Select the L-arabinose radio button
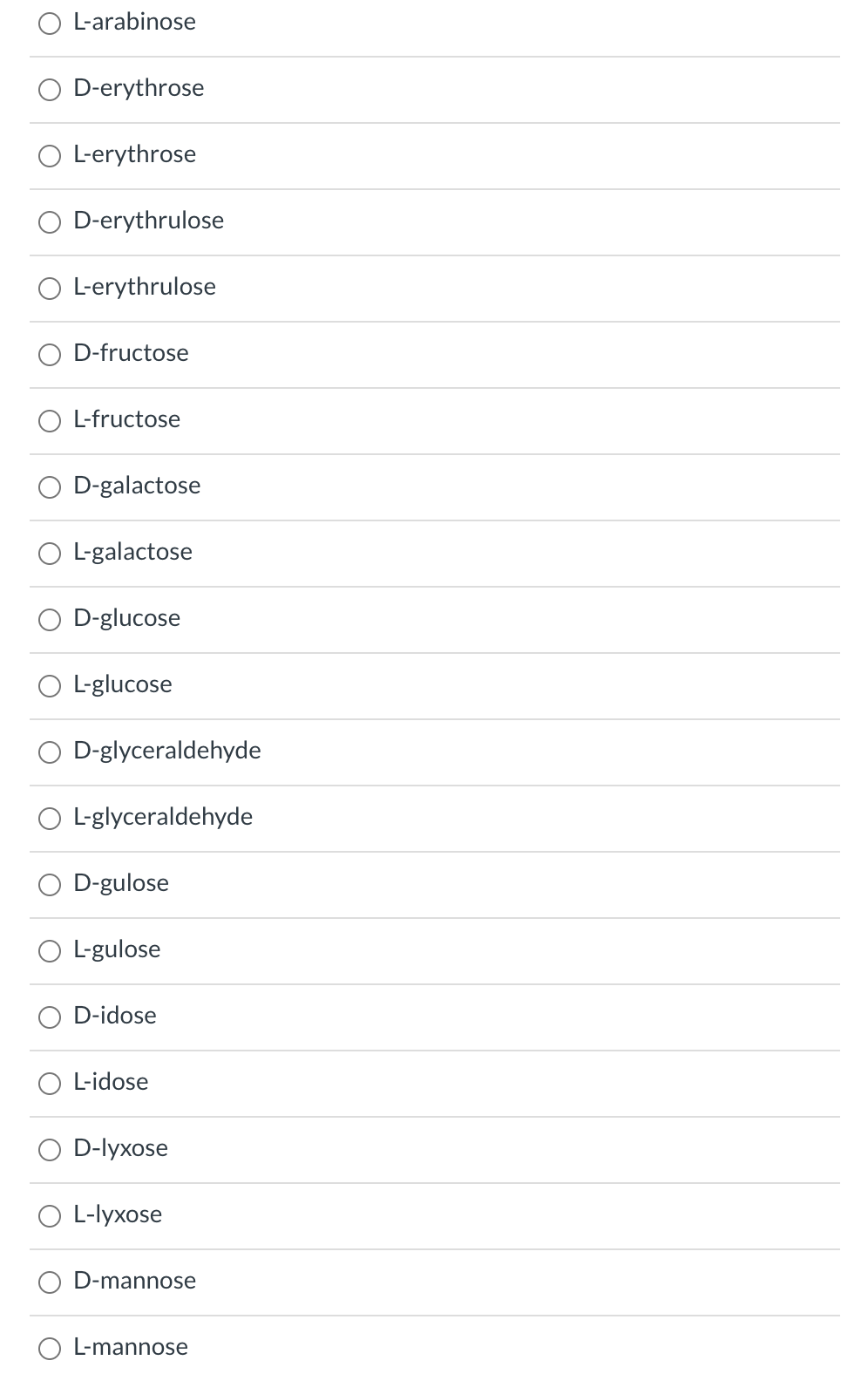868x1374 pixels. tap(50, 23)
